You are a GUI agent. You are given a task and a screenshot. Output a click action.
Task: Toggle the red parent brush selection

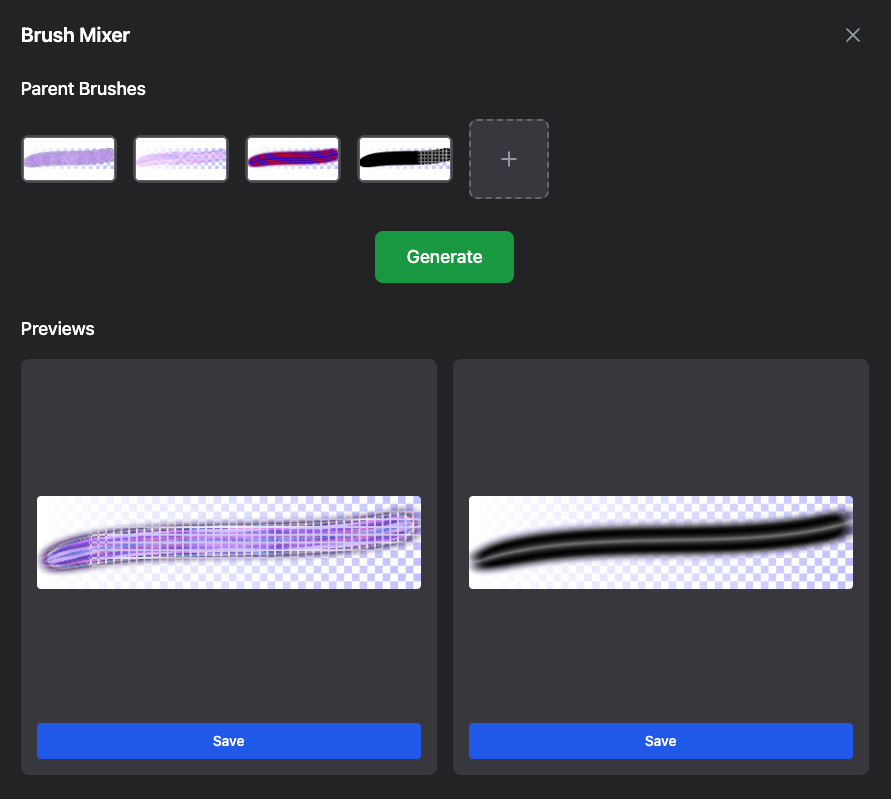tap(293, 158)
